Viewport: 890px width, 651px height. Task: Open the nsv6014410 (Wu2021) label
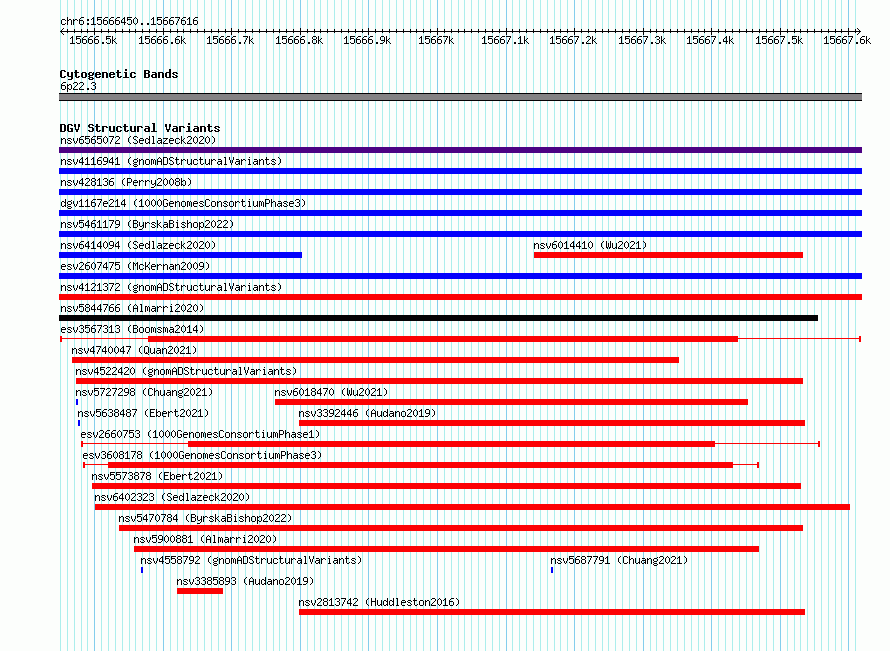(590, 245)
